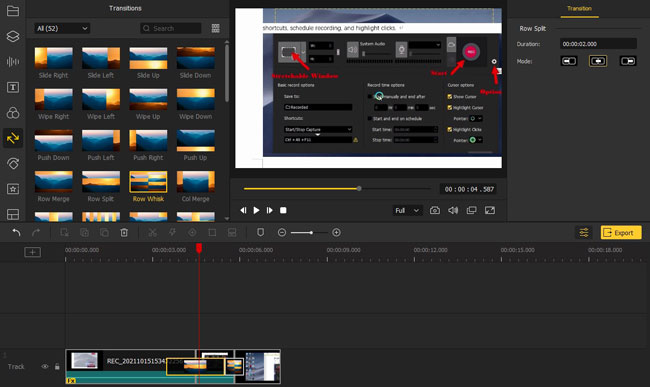The width and height of the screenshot is (650, 387).
Task: Click the undo arrow
Action: point(16,232)
